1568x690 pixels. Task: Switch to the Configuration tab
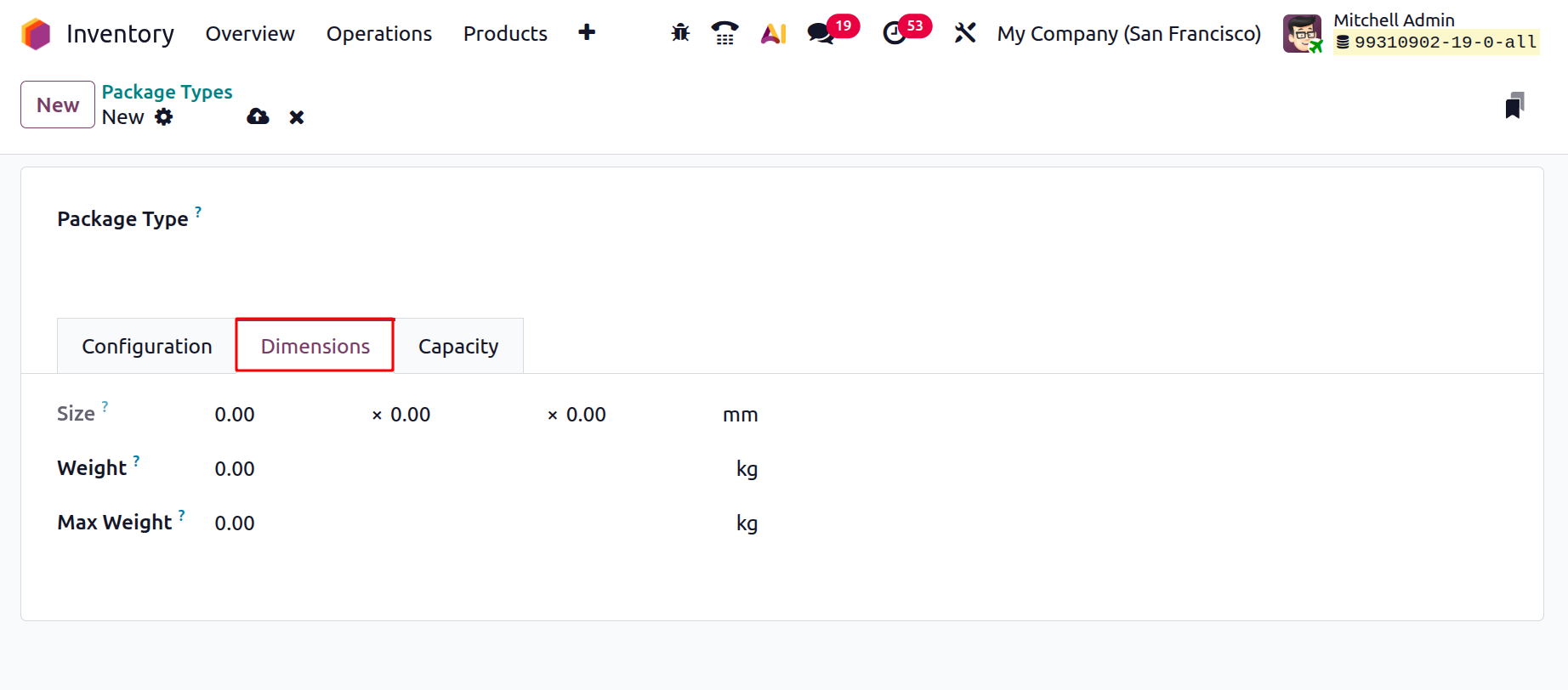pos(147,347)
